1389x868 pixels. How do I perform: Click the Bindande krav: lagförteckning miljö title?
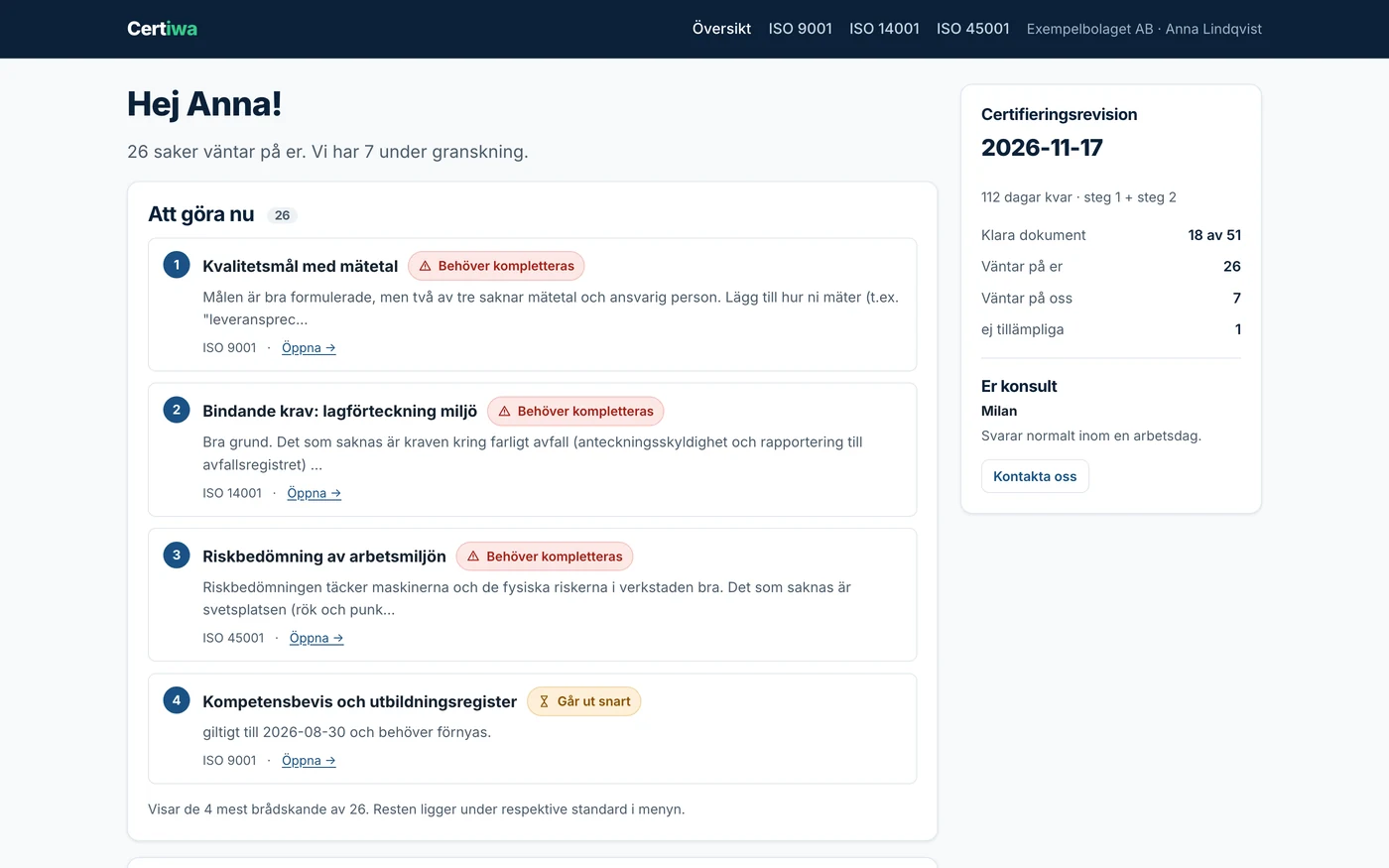339,411
